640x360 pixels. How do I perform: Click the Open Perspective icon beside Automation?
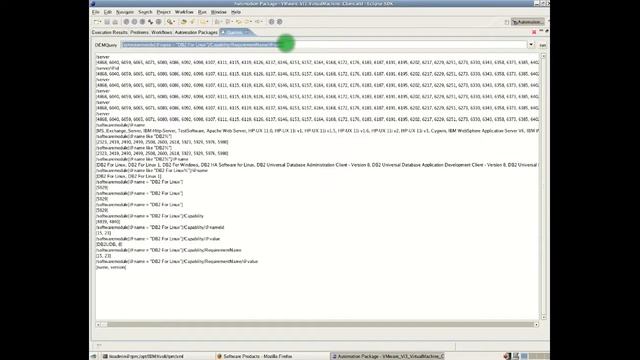(507, 22)
